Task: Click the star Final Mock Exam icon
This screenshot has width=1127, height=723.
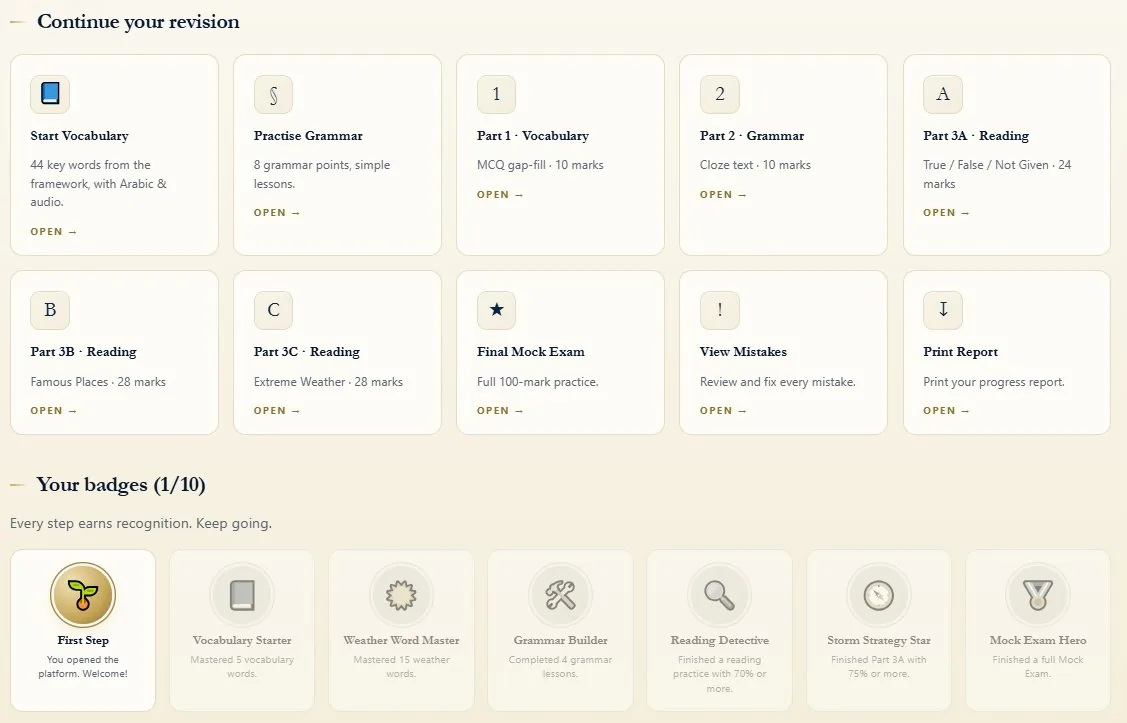Action: coord(497,310)
